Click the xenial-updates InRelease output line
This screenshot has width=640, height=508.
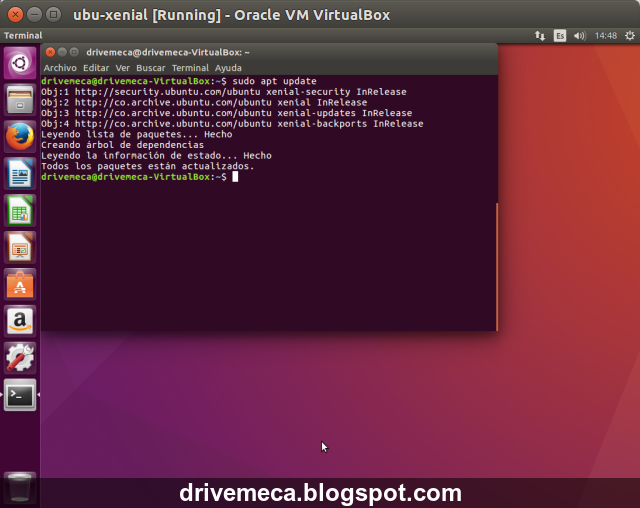[227, 113]
